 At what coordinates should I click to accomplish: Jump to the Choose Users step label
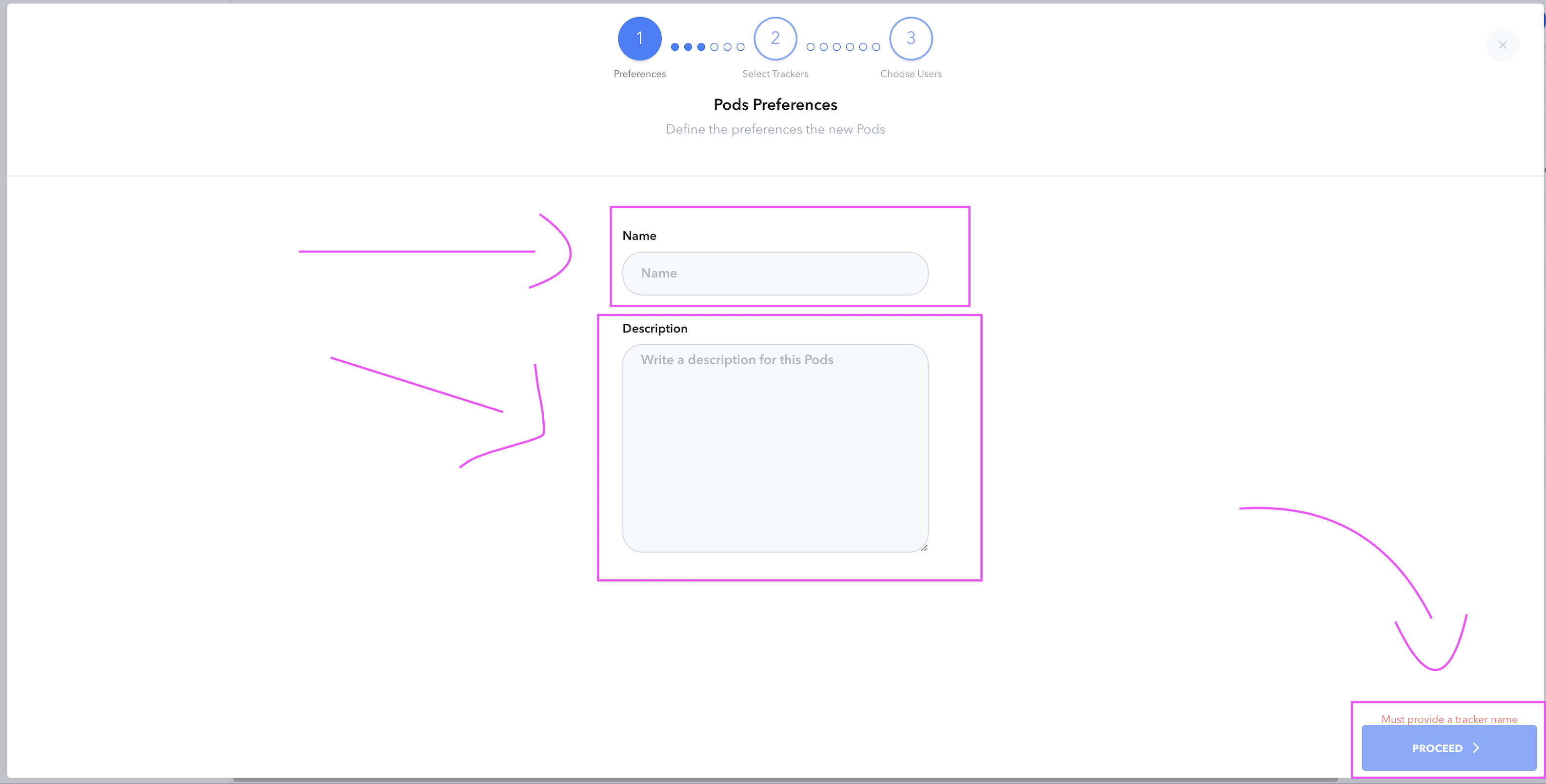coord(911,74)
